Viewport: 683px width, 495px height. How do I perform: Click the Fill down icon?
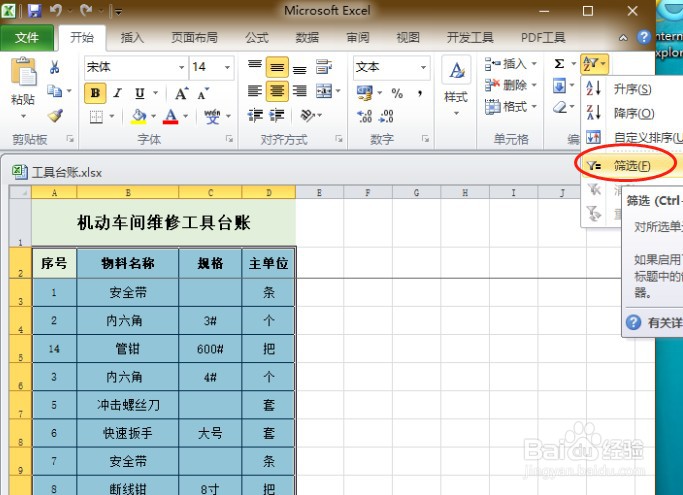coord(559,85)
